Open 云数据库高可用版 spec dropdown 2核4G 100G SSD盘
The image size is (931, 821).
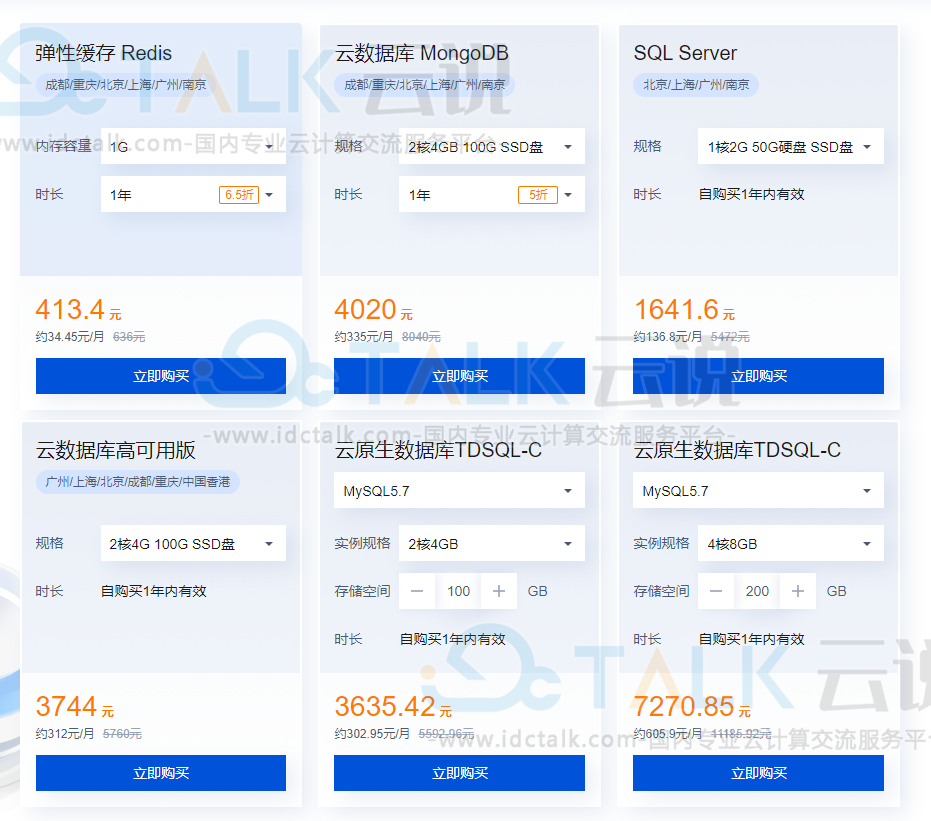[193, 543]
